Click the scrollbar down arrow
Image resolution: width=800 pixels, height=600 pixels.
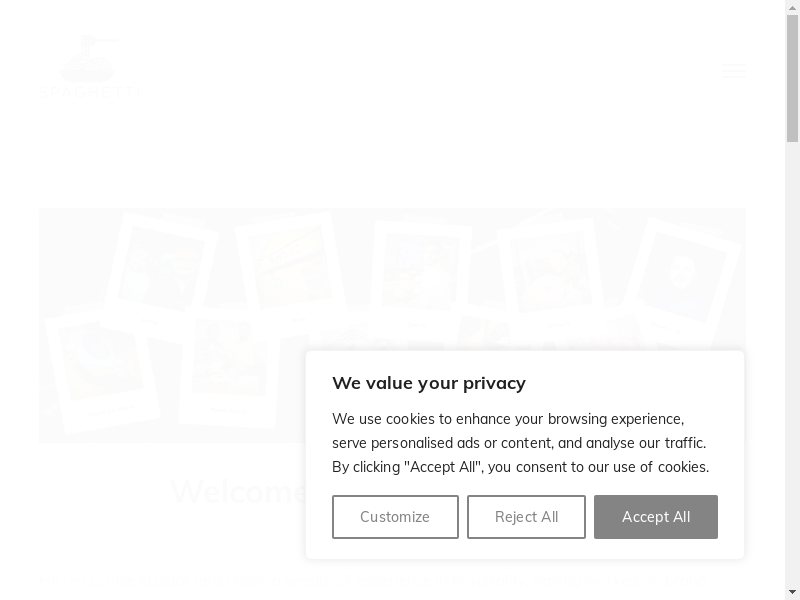coord(792,592)
